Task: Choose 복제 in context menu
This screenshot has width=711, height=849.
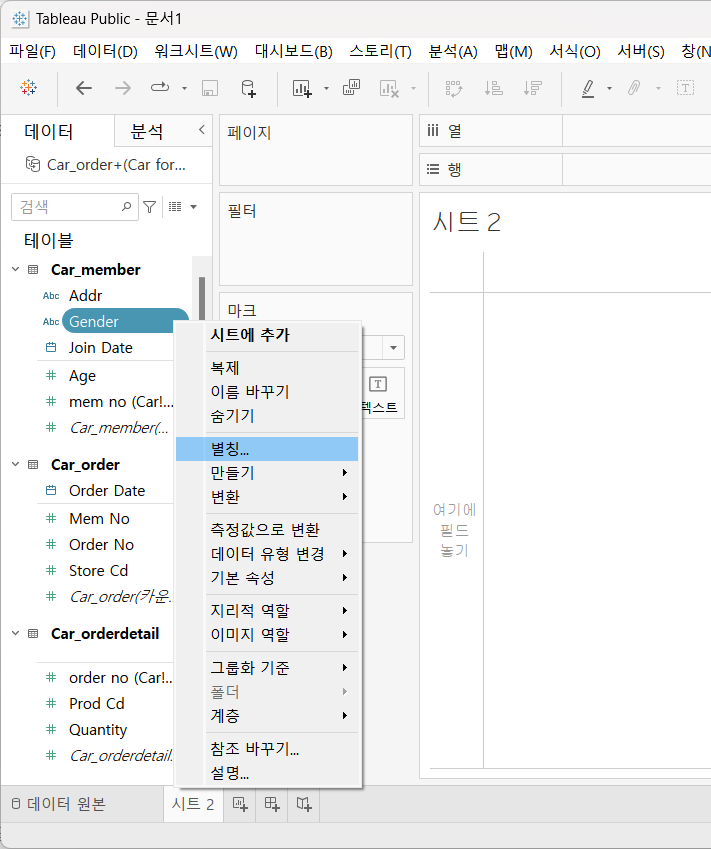Action: [268, 368]
